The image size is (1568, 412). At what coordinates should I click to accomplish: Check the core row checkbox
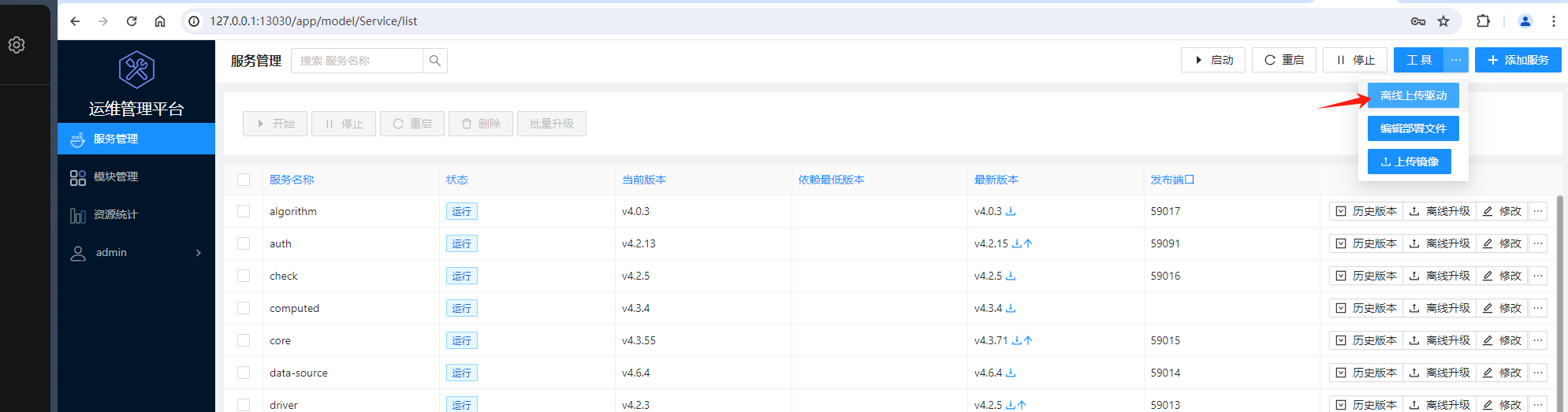tap(244, 340)
